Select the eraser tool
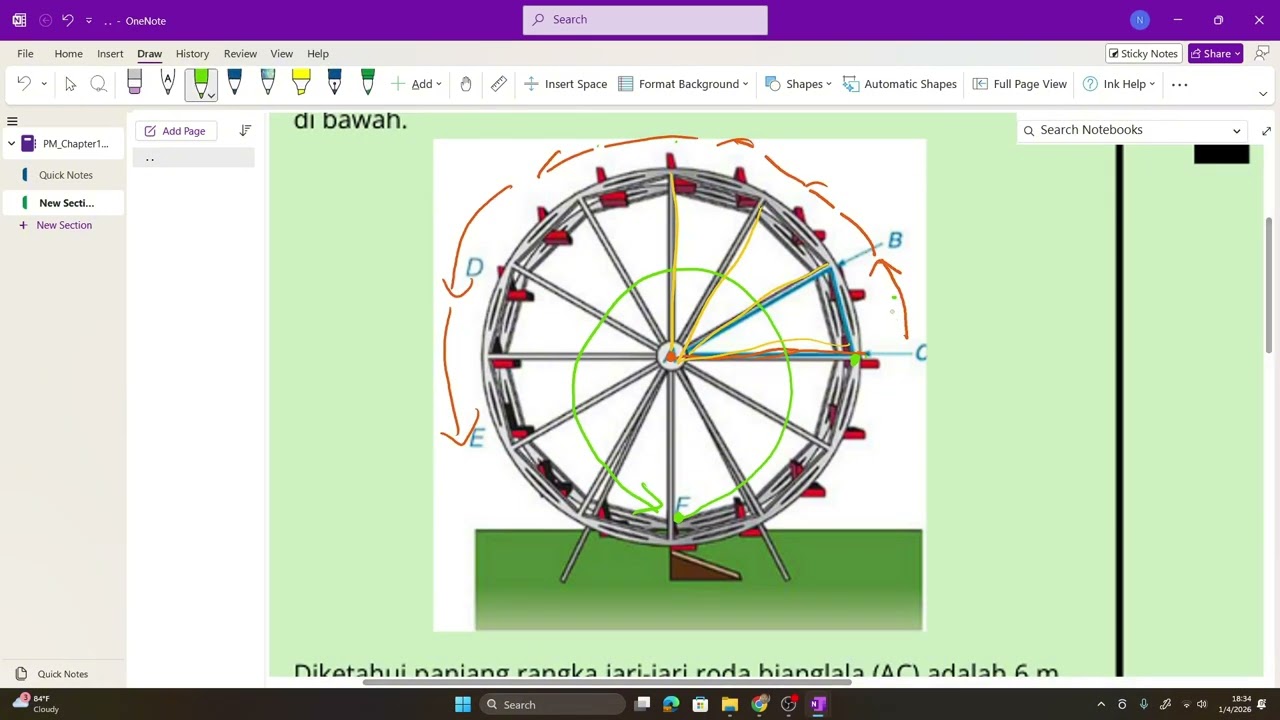This screenshot has height=720, width=1280. pyautogui.click(x=135, y=84)
